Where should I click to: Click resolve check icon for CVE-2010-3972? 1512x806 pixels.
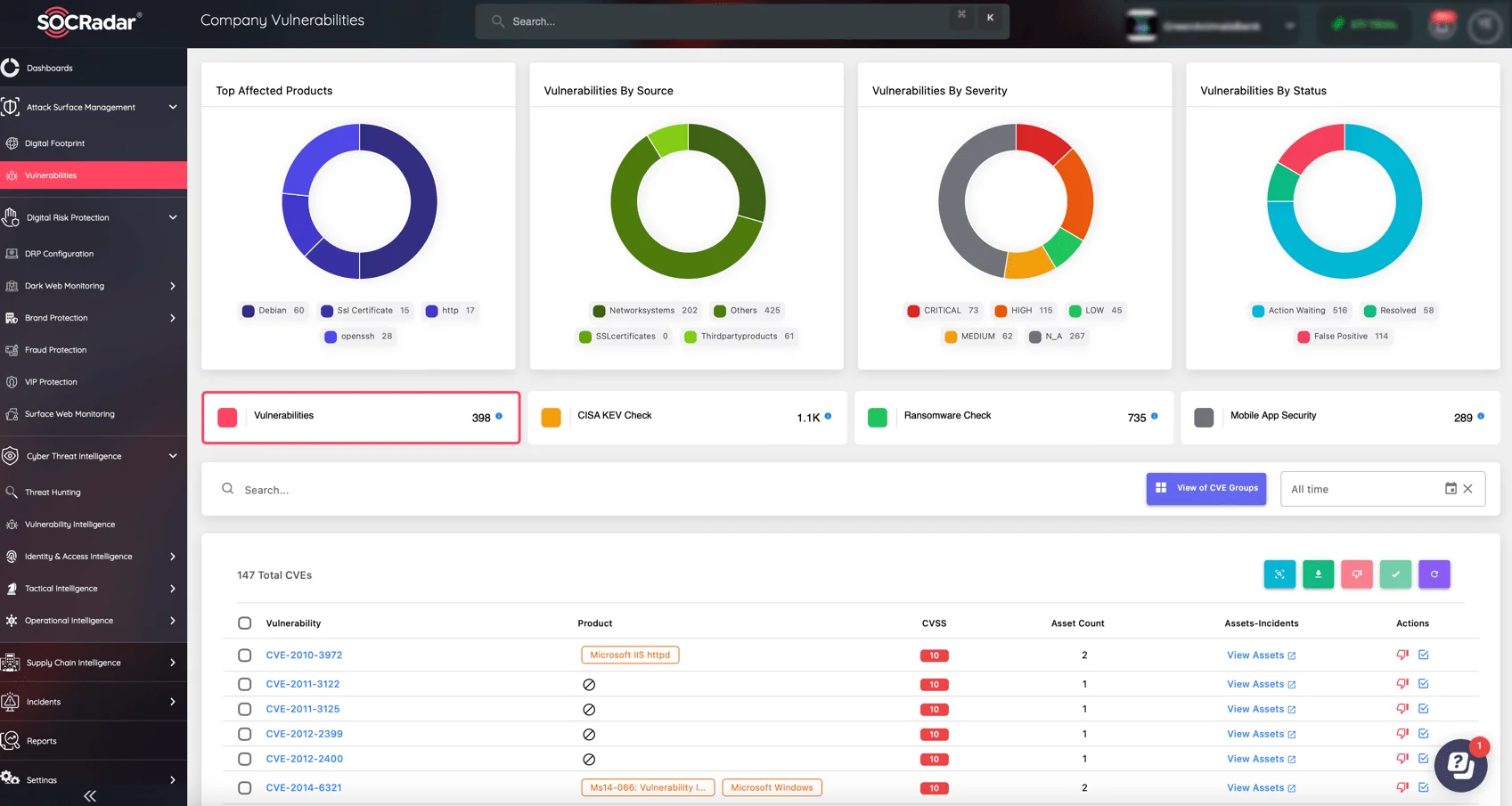click(1424, 655)
